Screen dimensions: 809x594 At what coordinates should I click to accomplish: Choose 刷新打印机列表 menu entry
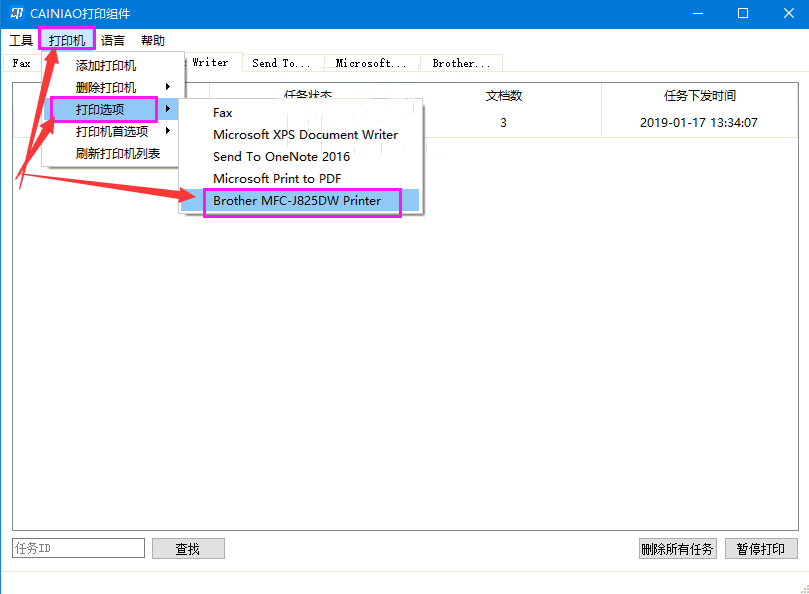(118, 153)
